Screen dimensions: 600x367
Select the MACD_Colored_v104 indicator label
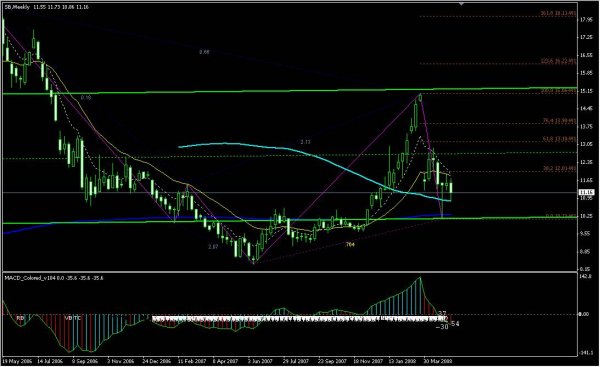[30, 278]
